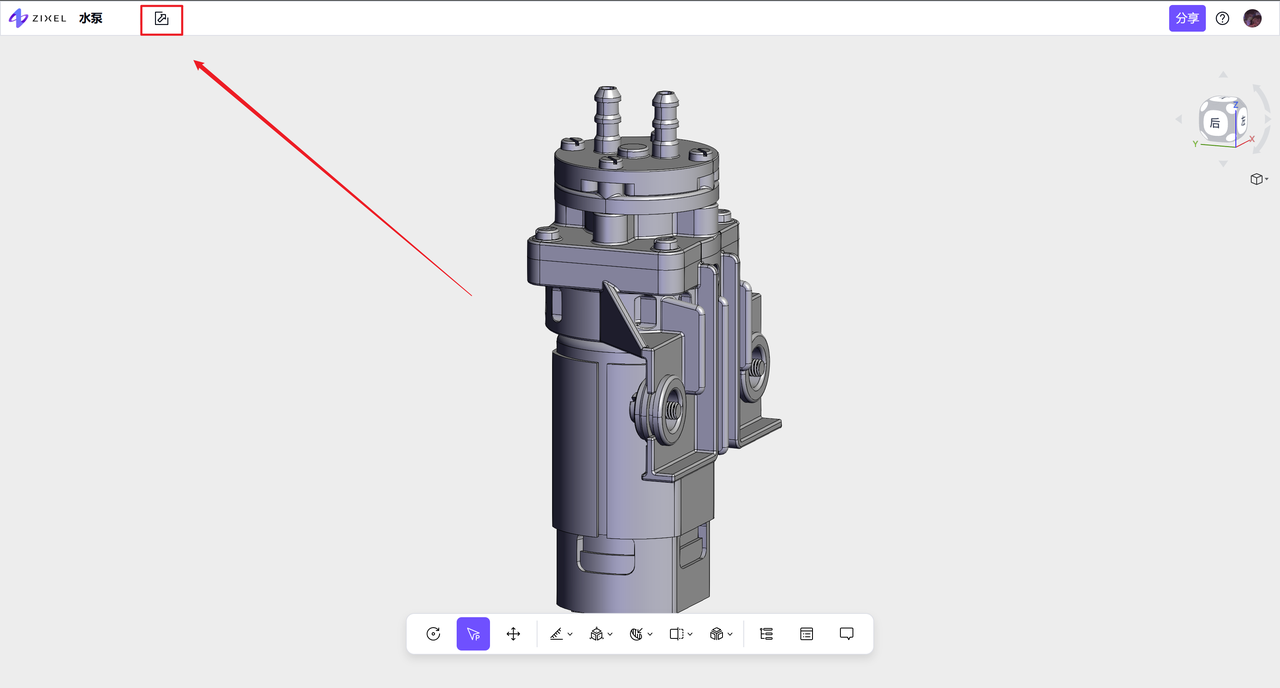Expand the sphere-icon tool dropdown arrow
The height and width of the screenshot is (688, 1280).
650,634
